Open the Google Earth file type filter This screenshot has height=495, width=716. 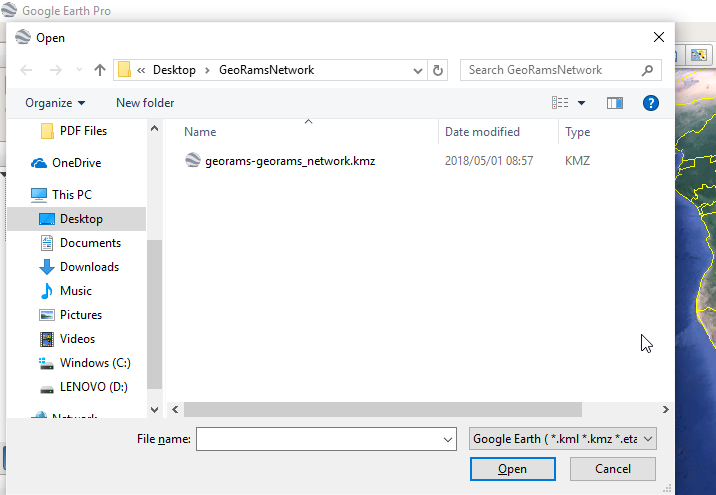coord(563,439)
